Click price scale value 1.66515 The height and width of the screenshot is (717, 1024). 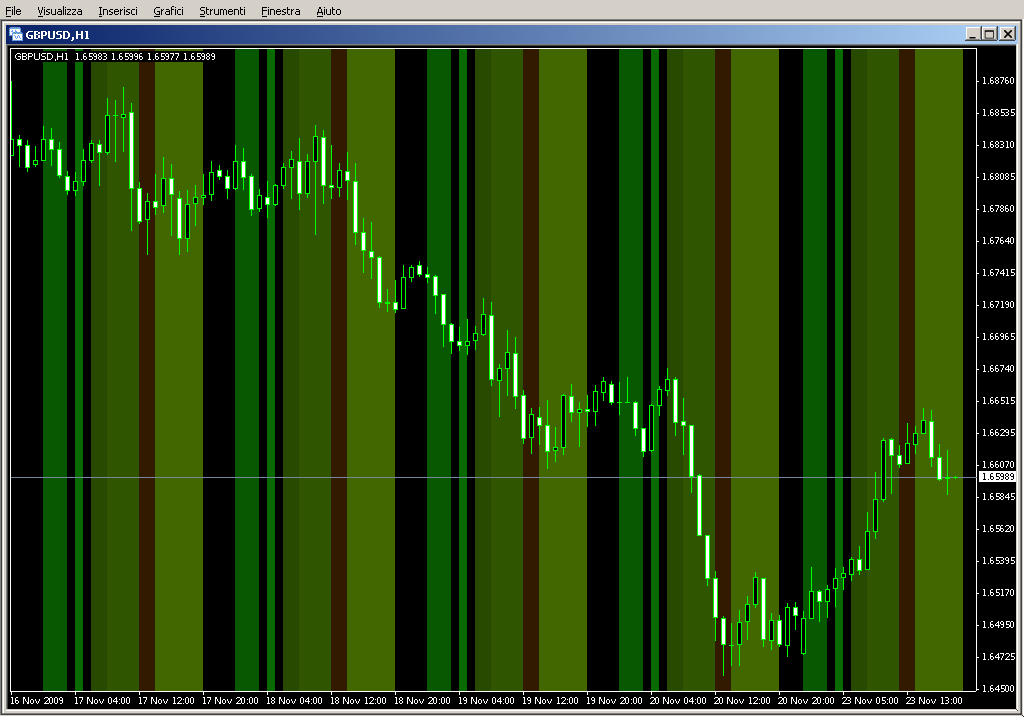999,401
